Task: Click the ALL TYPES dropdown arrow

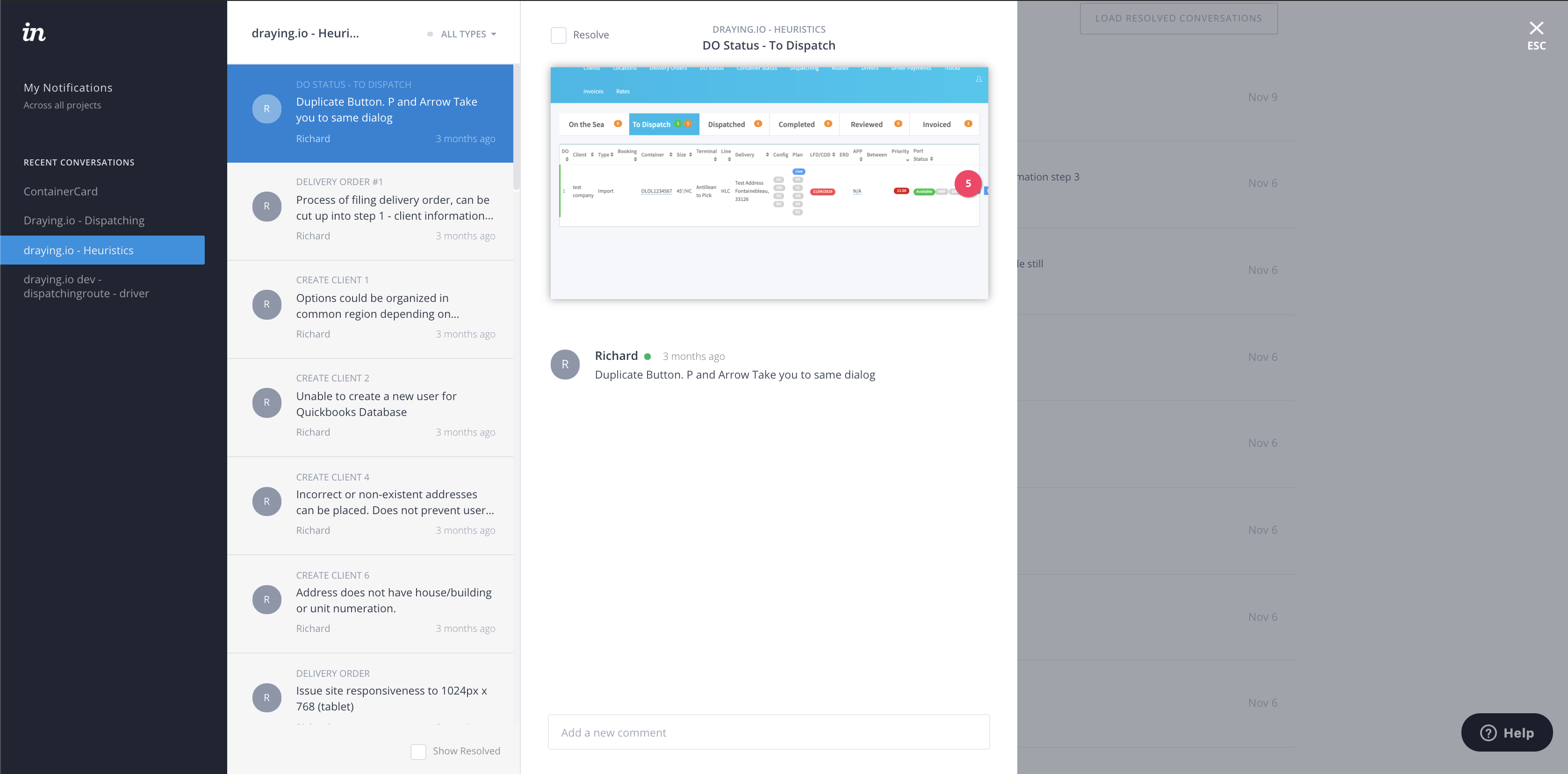Action: tap(494, 34)
